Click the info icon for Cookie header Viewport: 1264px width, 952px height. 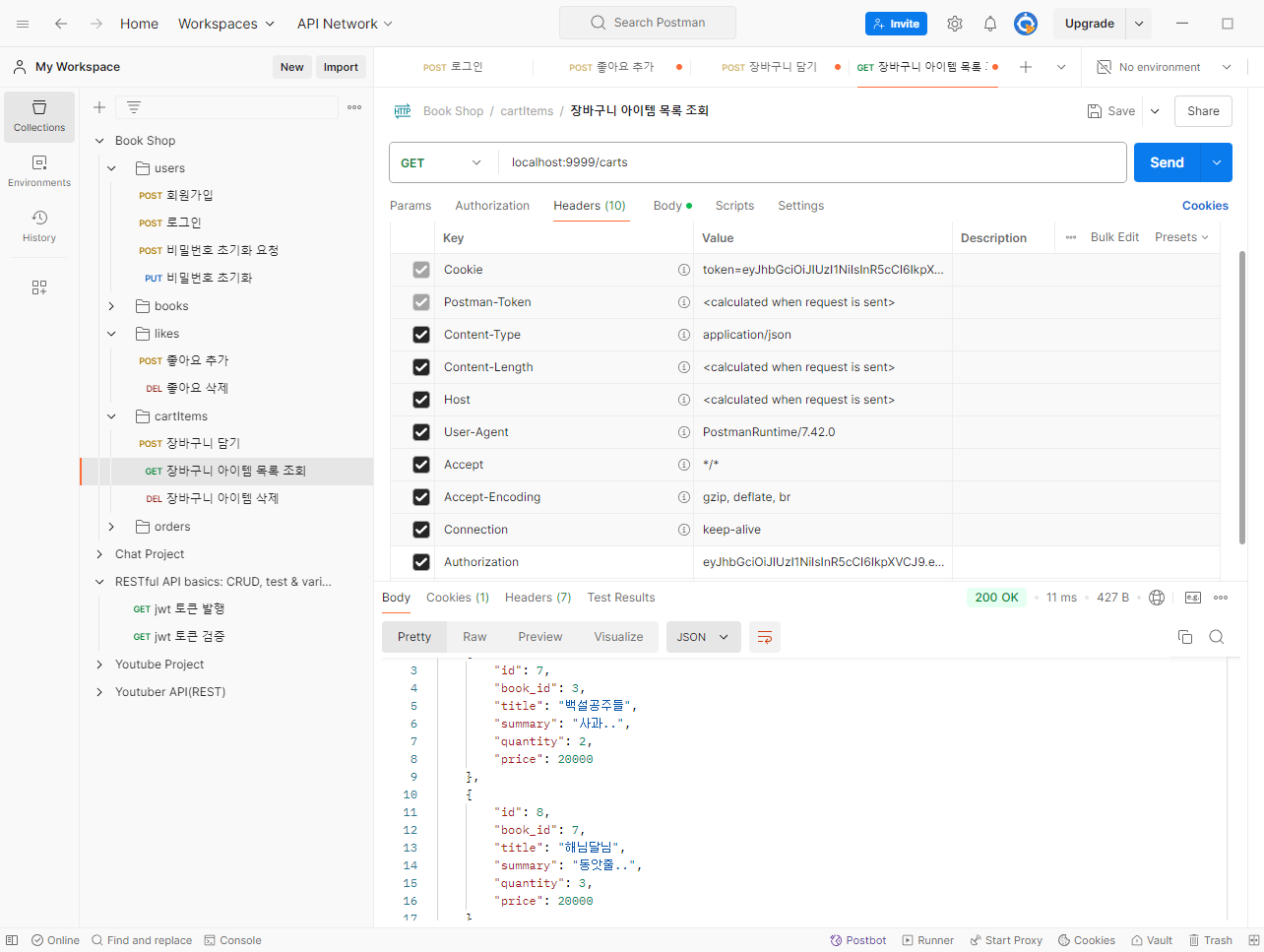683,270
